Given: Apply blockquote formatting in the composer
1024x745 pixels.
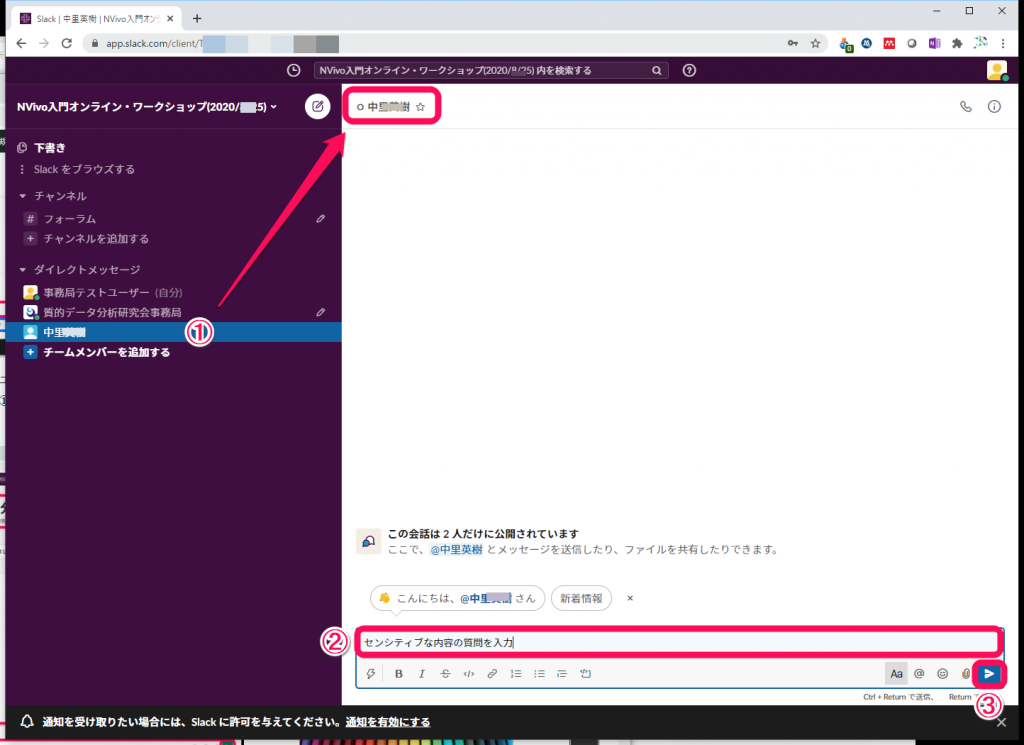Looking at the screenshot, I should [x=562, y=674].
